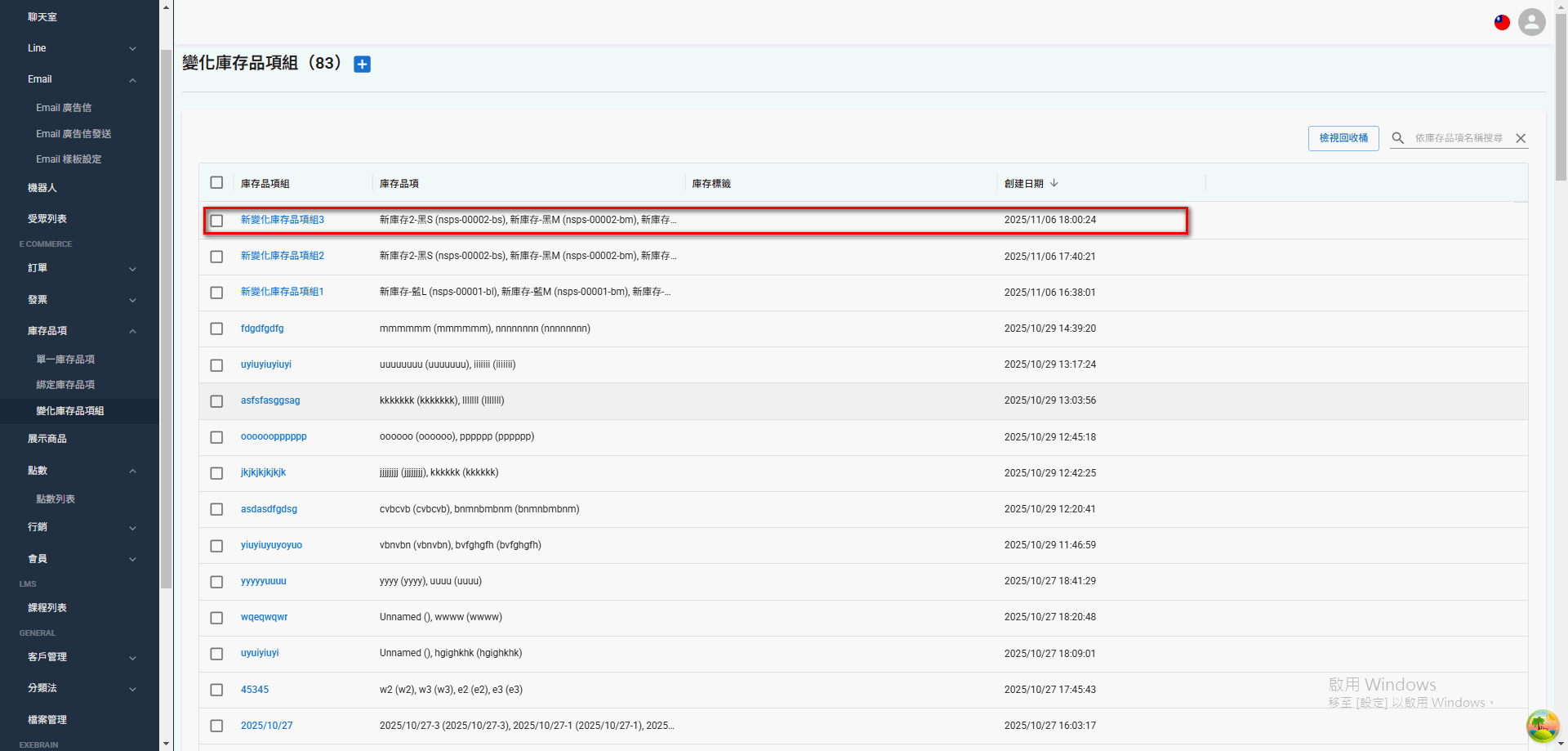The image size is (1568, 751).
Task: Check the box for oooooopppppp row
Action: pyautogui.click(x=216, y=437)
